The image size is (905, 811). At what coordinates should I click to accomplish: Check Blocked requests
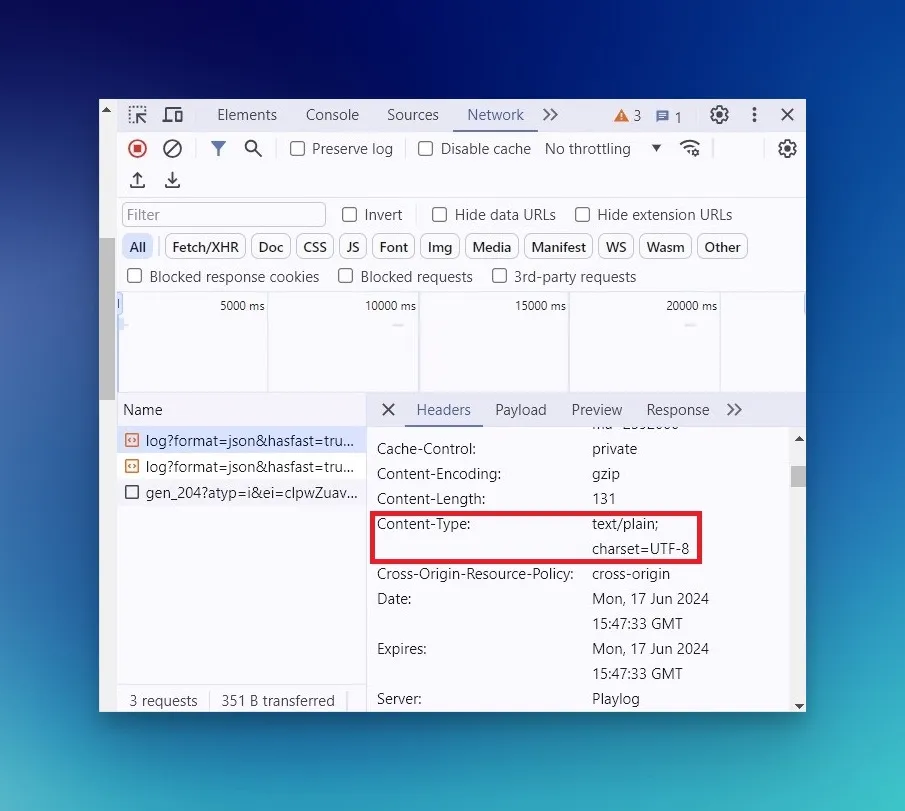[345, 276]
